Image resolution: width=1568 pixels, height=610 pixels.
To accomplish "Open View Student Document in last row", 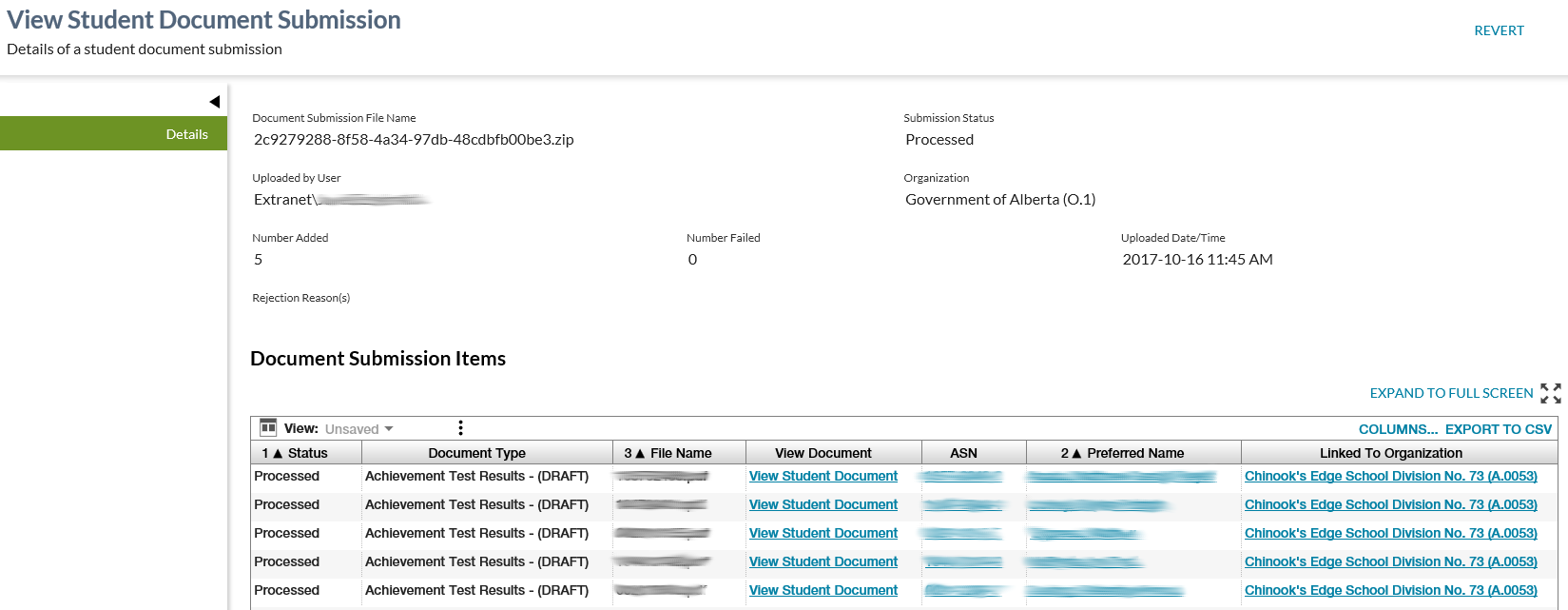I will pos(823,590).
